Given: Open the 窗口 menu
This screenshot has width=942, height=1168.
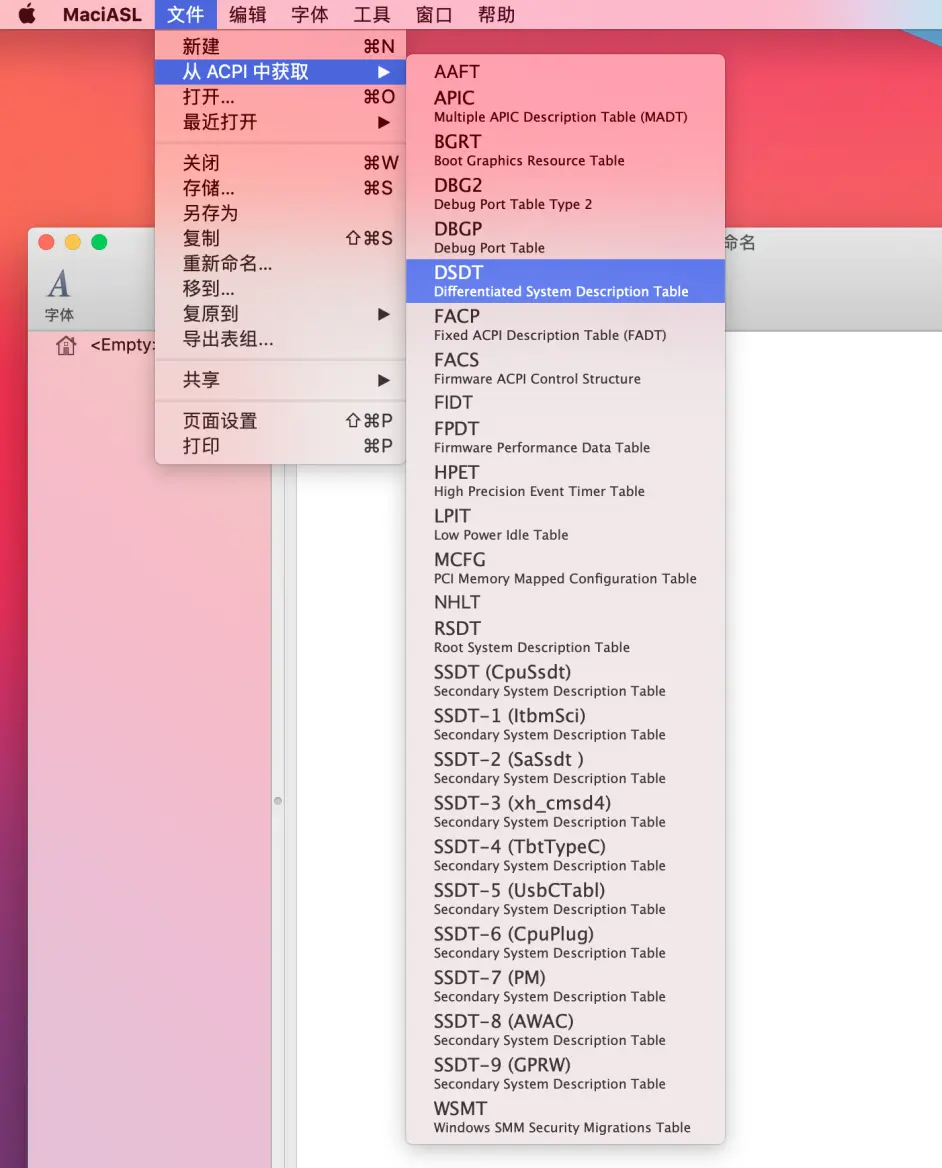Looking at the screenshot, I should tap(434, 14).
